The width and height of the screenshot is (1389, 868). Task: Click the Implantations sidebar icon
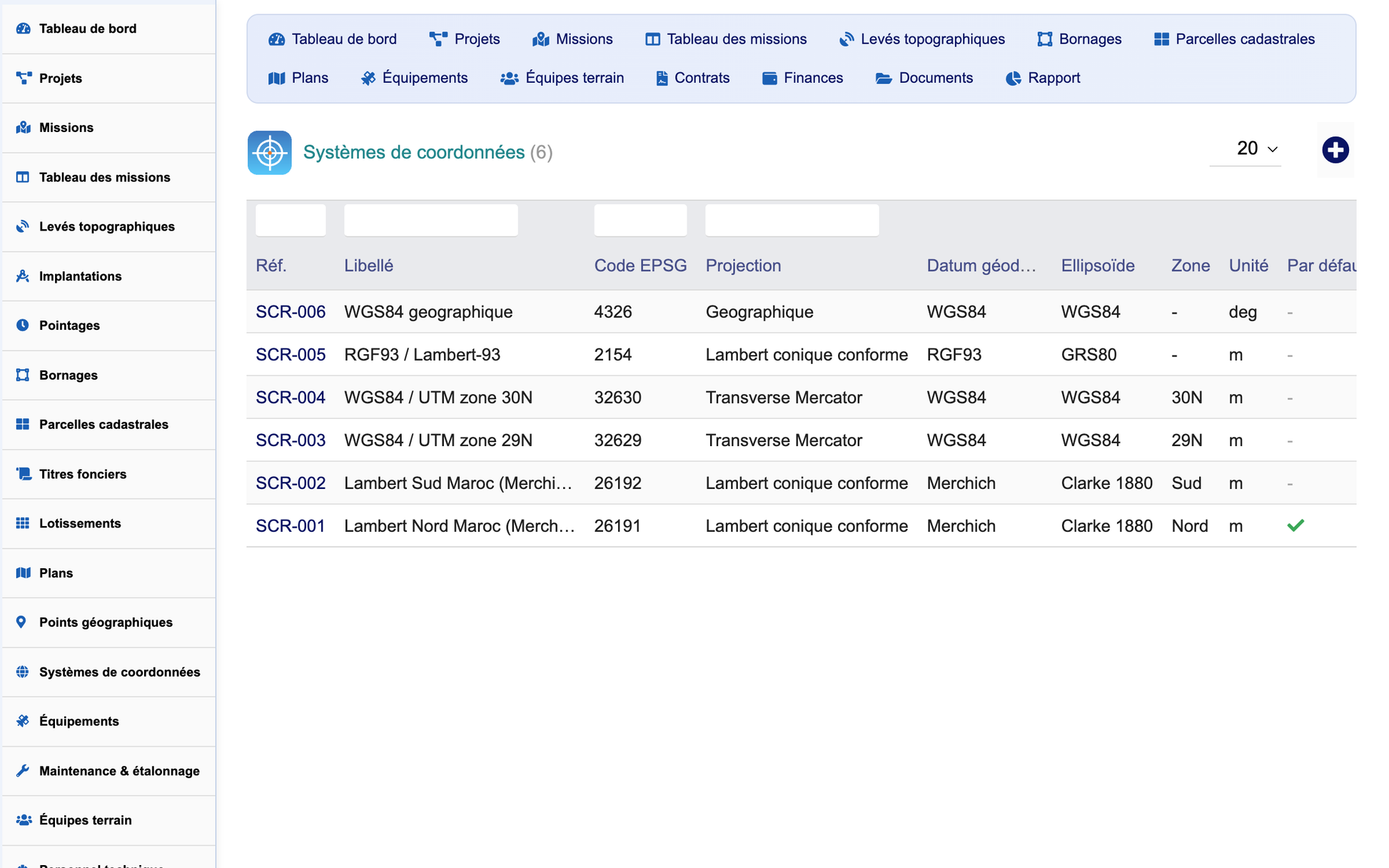pos(23,276)
